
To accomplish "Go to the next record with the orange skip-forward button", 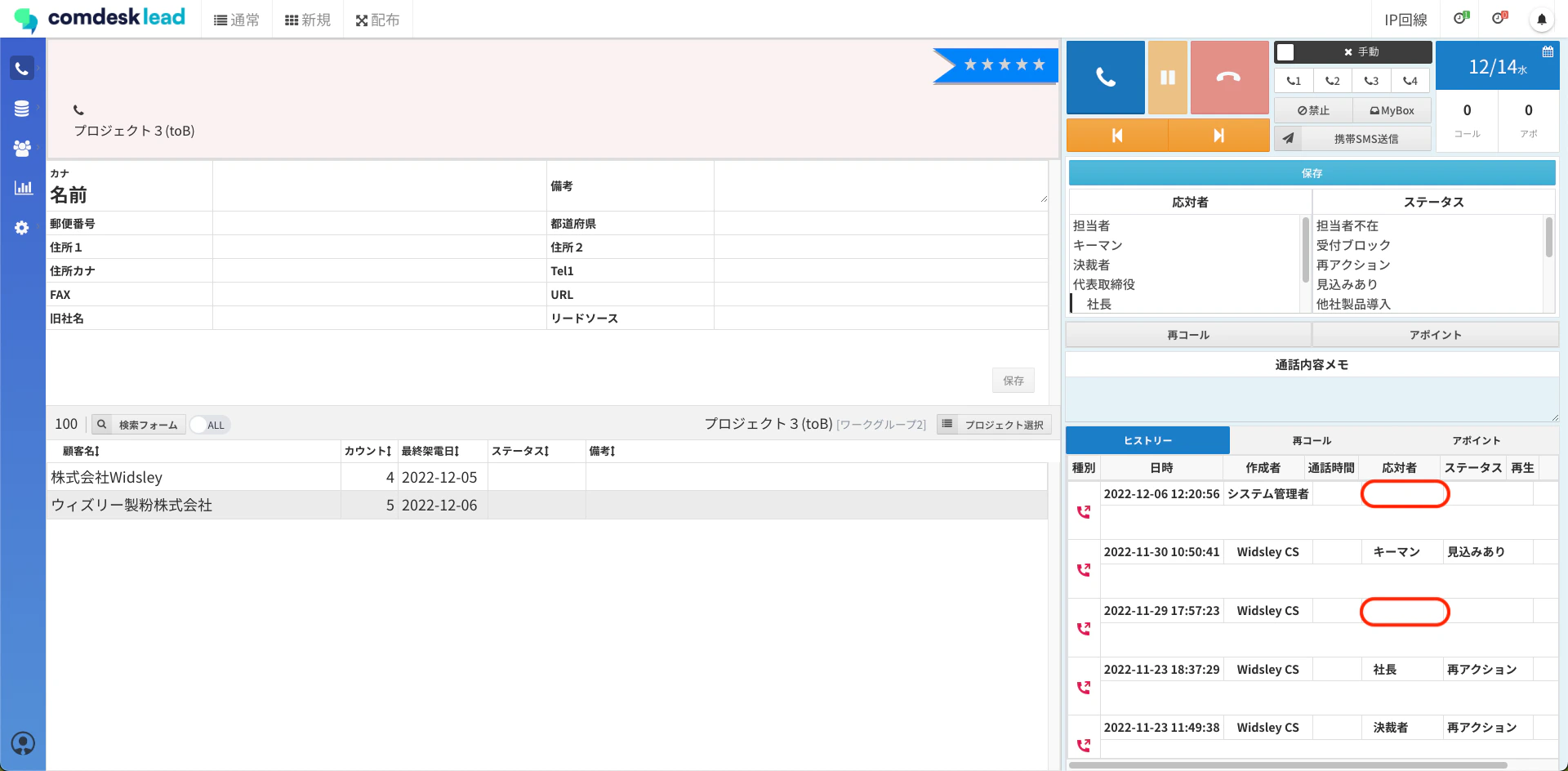I will (1218, 136).
